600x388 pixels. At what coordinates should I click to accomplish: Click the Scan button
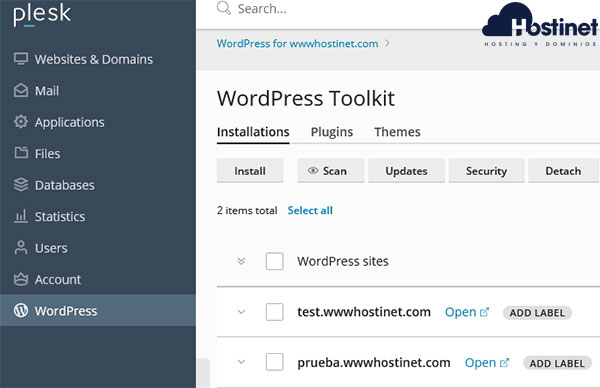[331, 171]
